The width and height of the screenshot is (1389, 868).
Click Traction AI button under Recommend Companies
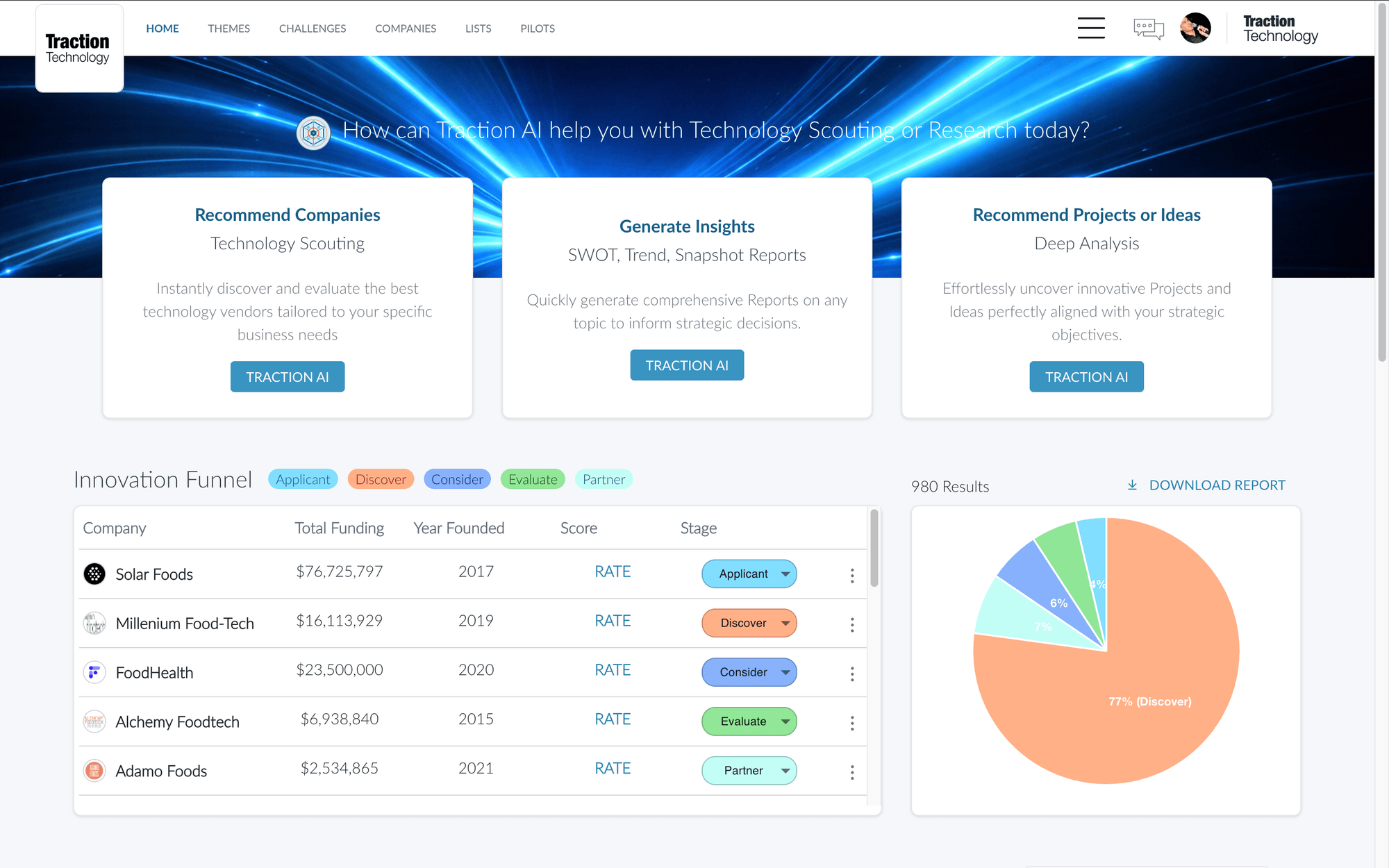pos(288,376)
